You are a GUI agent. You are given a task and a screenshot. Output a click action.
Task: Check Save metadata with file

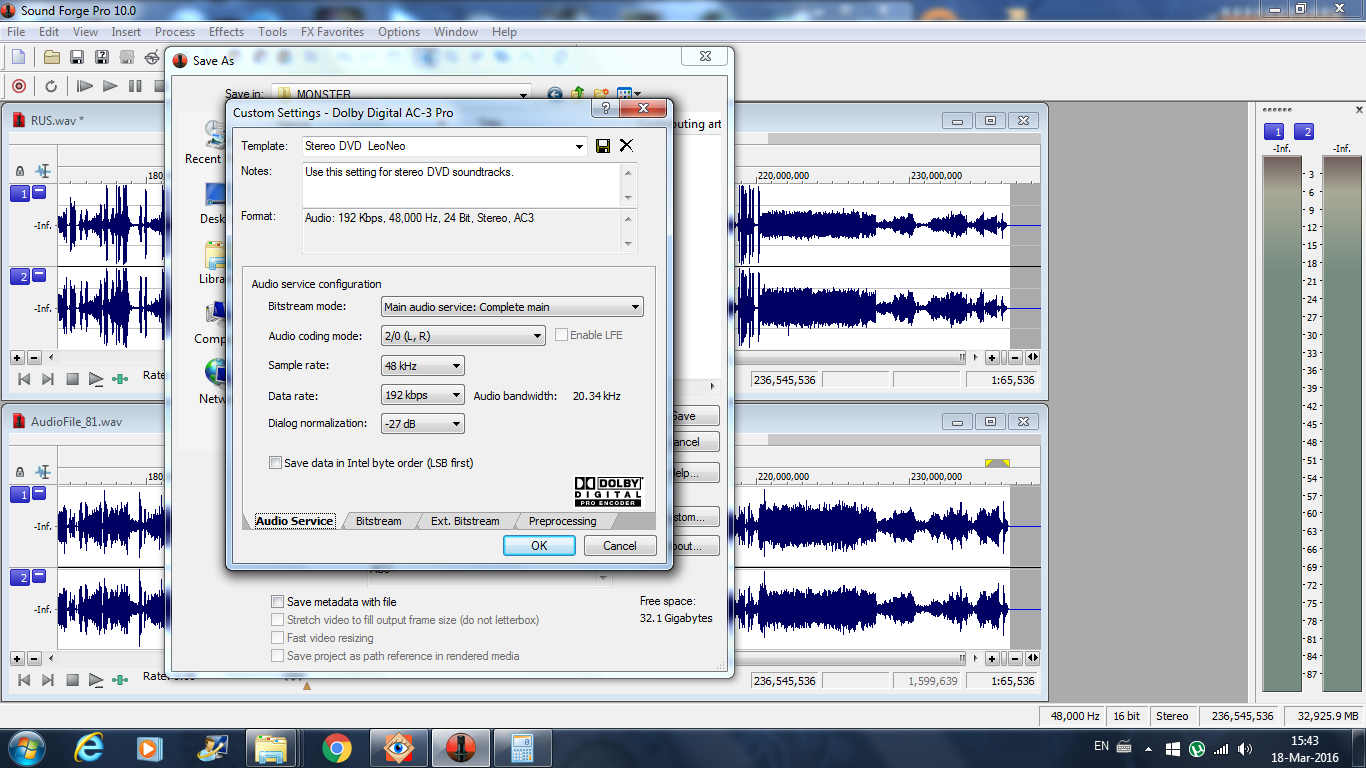pos(277,602)
